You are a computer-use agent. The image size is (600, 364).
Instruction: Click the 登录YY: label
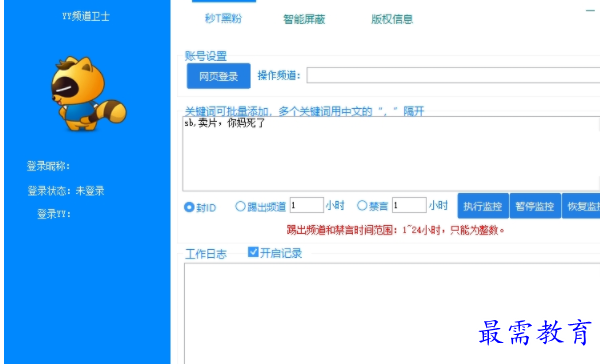click(x=54, y=214)
